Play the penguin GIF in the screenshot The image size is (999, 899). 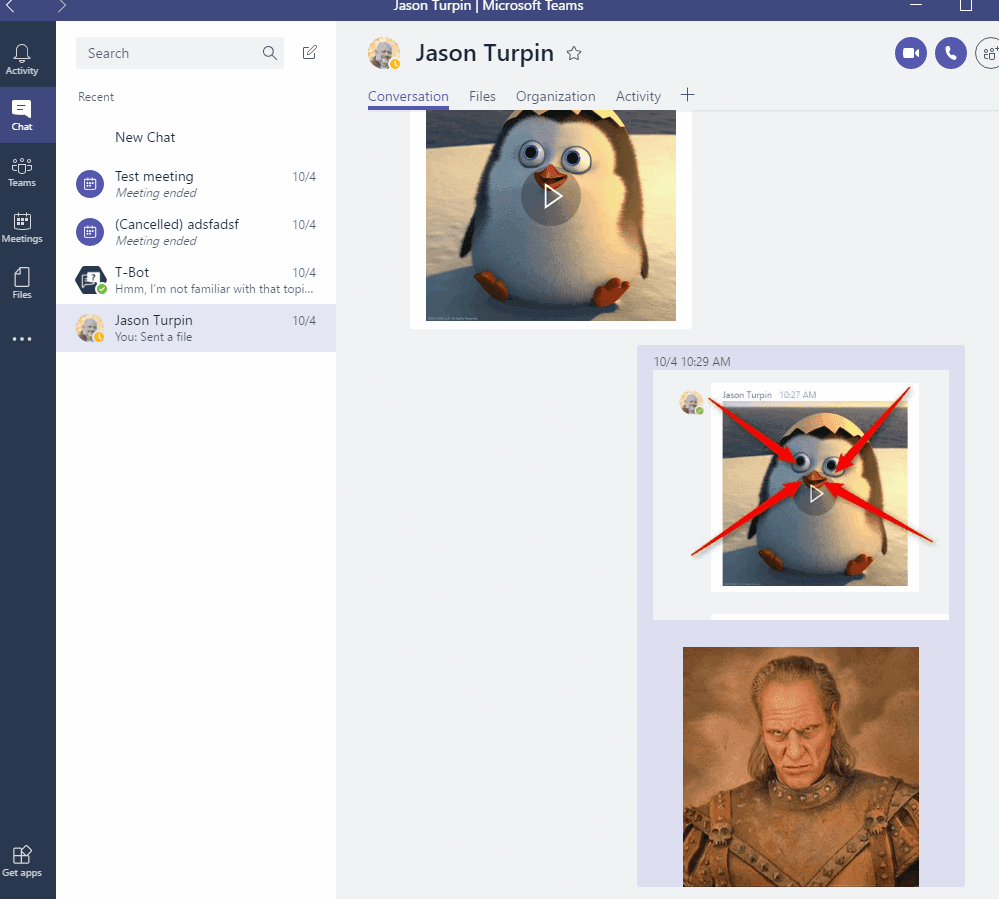(816, 494)
